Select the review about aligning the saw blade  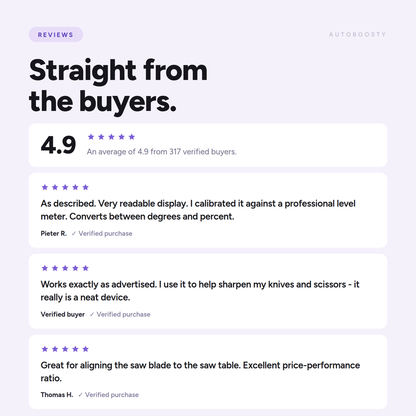[208, 372]
